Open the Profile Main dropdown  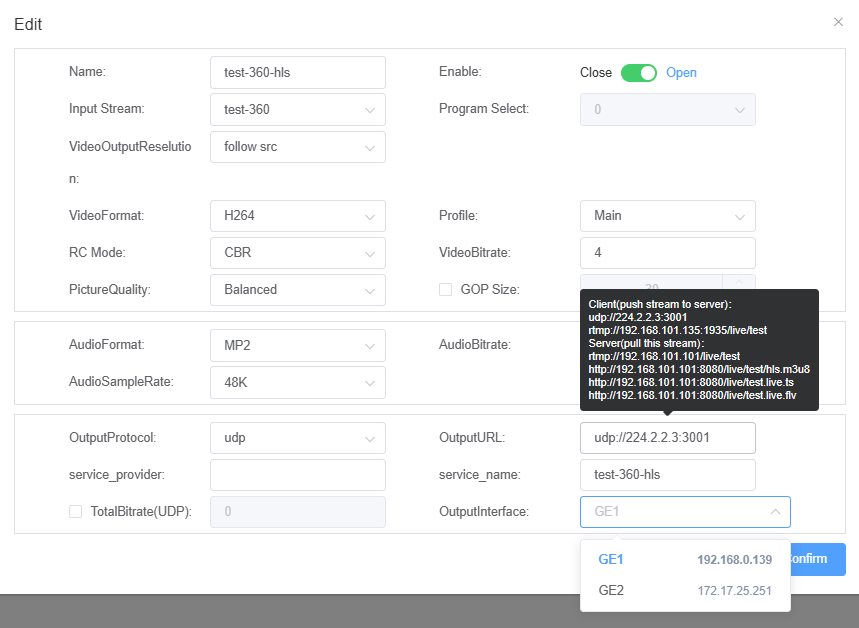[x=667, y=216]
